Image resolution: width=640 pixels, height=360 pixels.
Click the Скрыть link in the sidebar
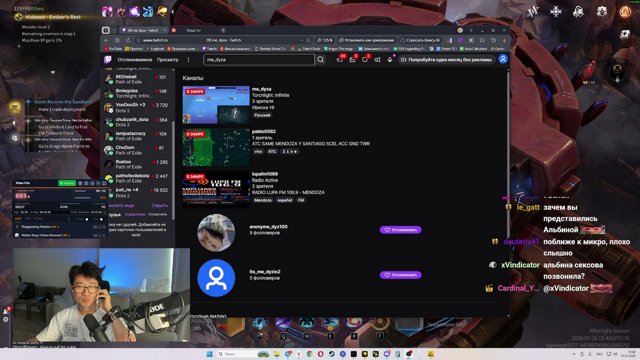160,206
